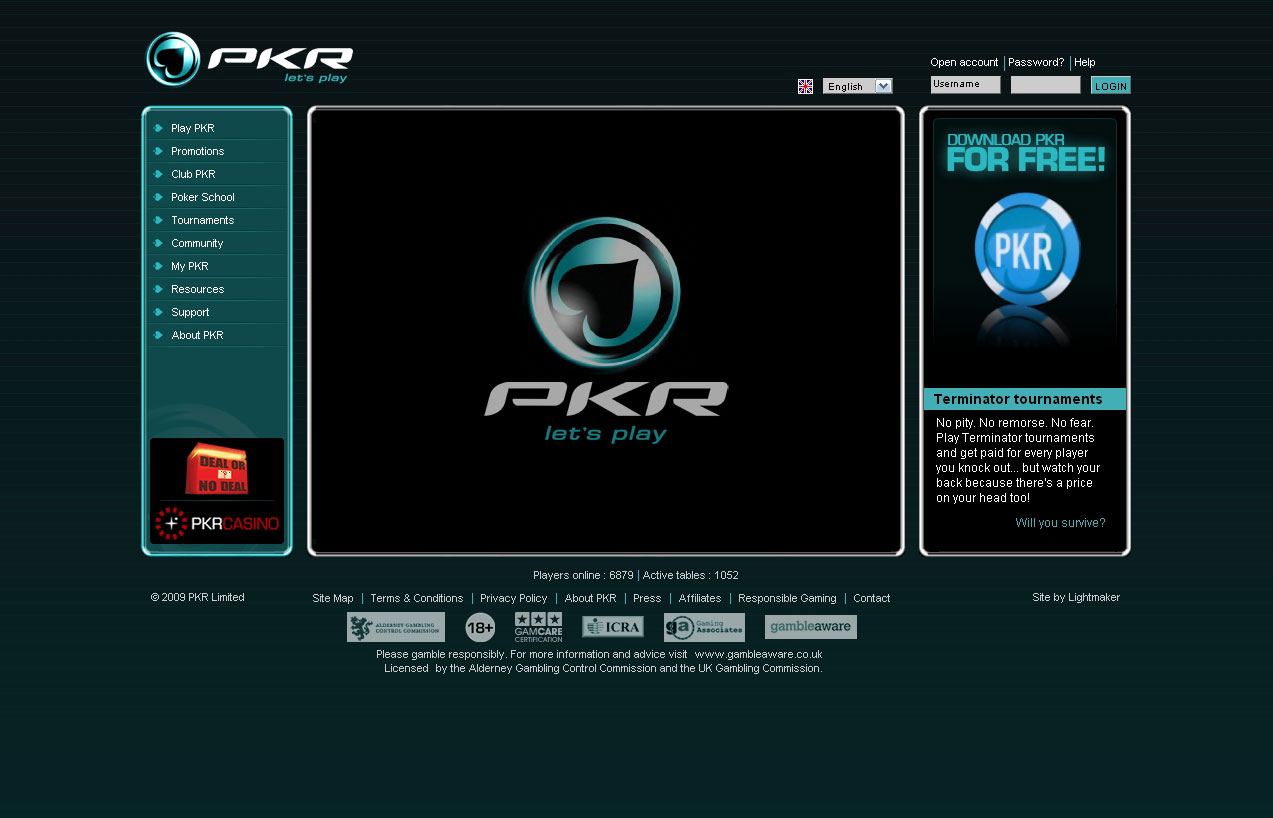Open the Contact footer link
The height and width of the screenshot is (818, 1273).
pos(872,598)
